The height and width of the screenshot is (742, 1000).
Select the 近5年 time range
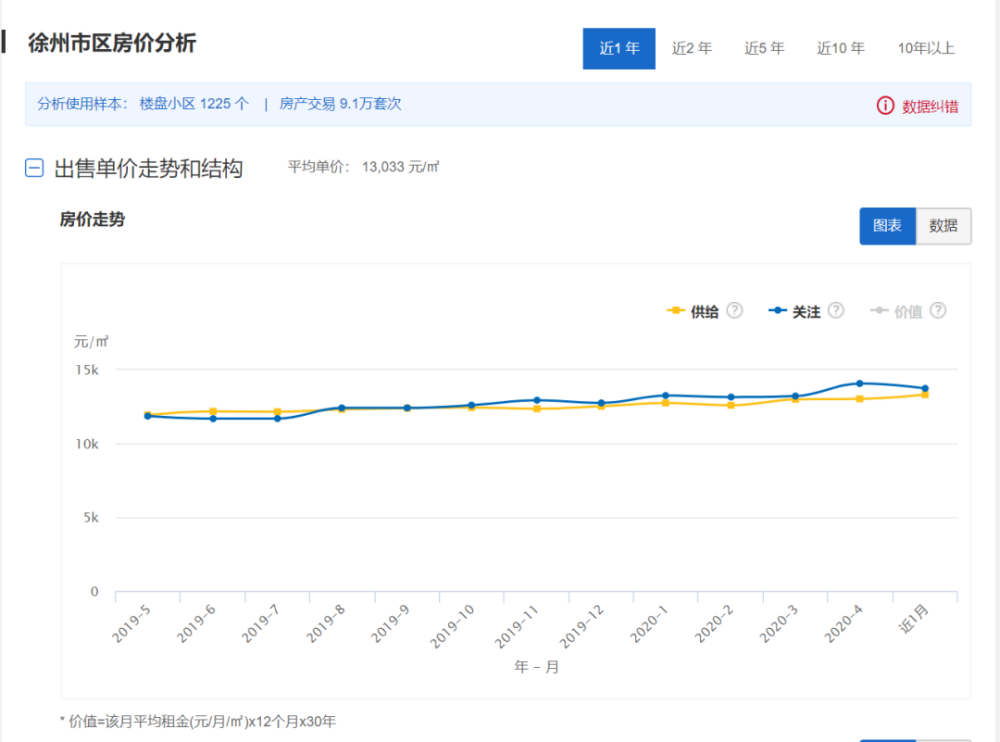pyautogui.click(x=763, y=47)
